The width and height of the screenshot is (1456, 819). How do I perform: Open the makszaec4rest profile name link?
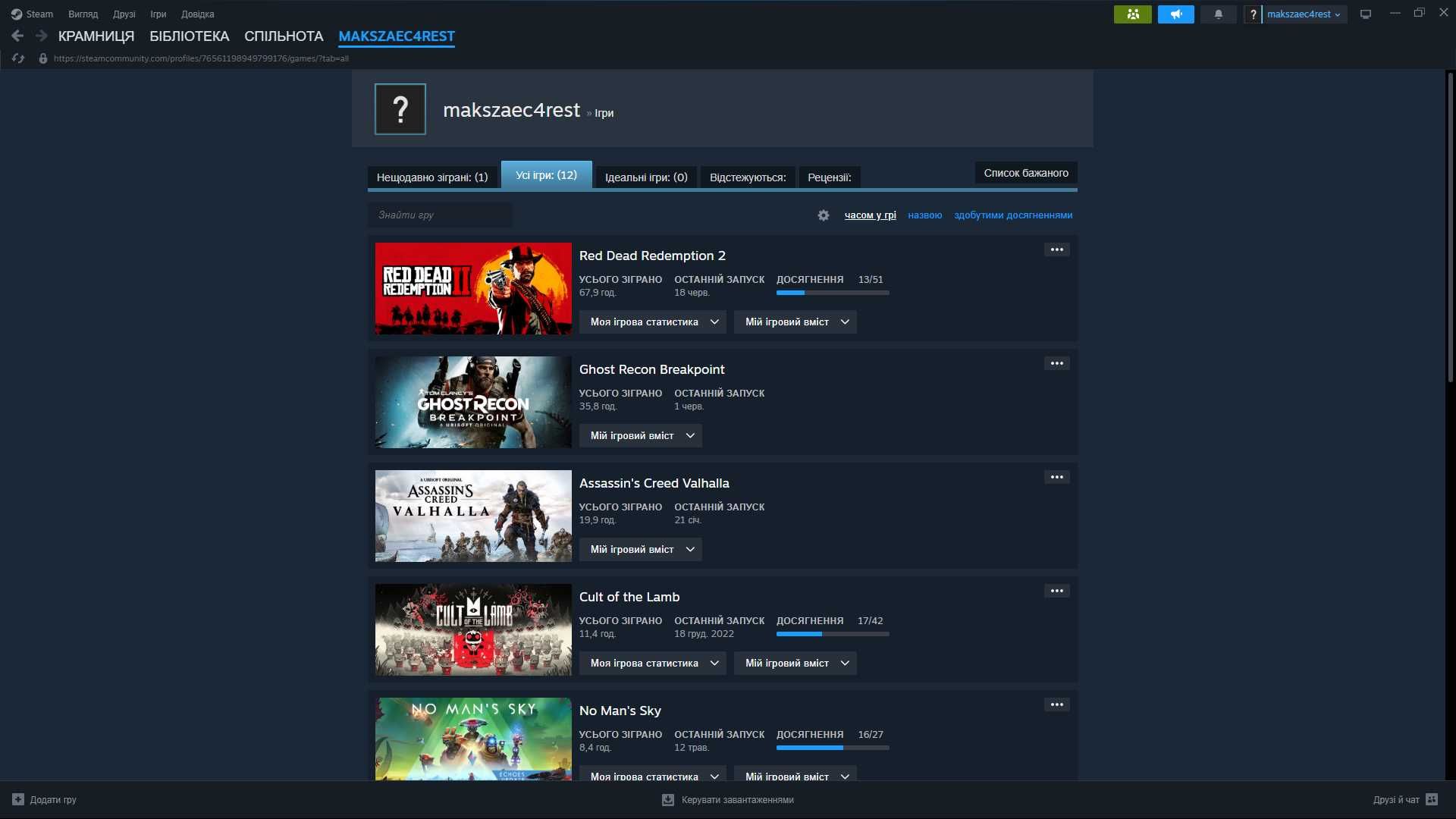511,110
